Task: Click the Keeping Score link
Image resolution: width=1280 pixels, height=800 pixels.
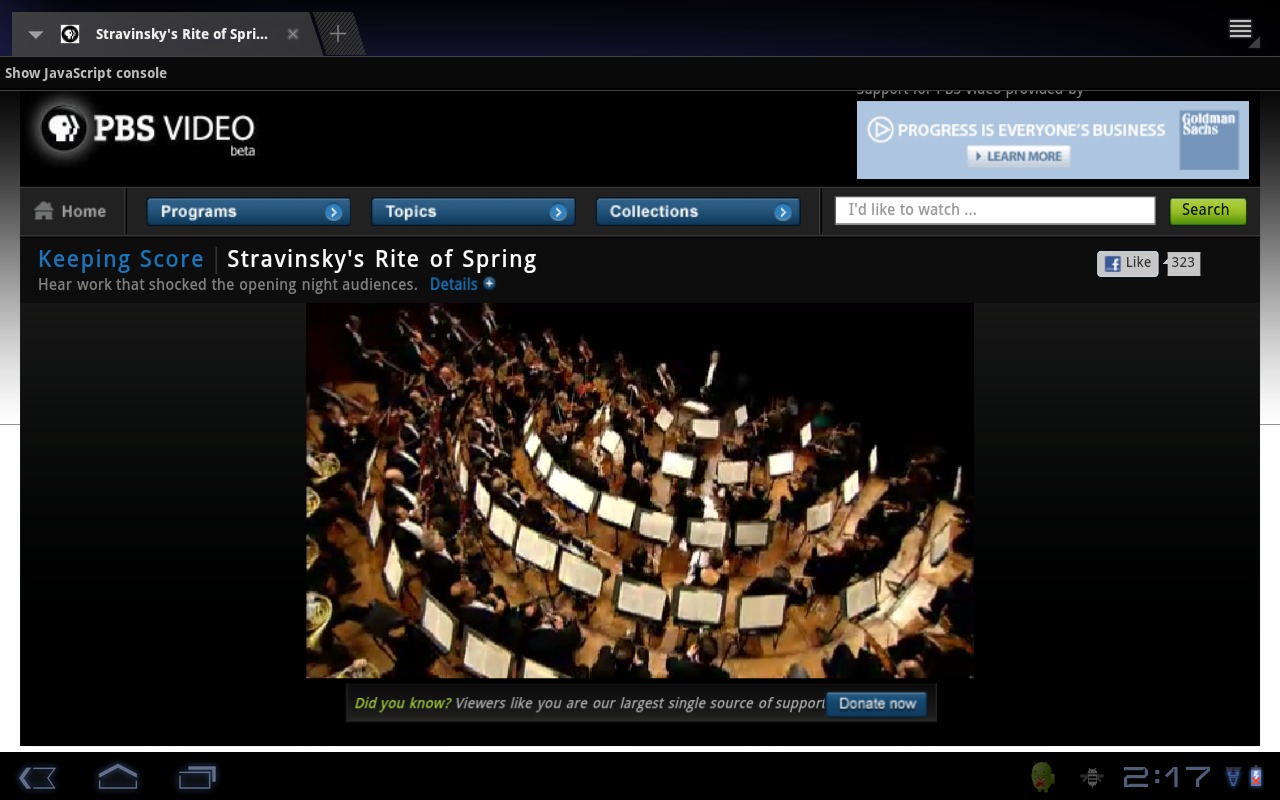Action: 121,259
